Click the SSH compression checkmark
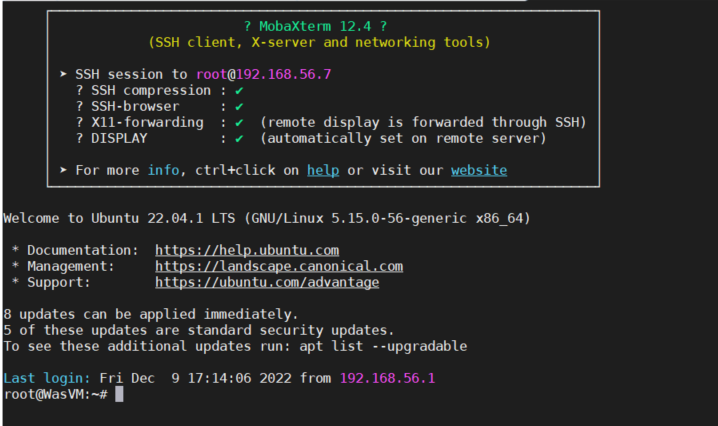Image resolution: width=718 pixels, height=426 pixels. 239,91
